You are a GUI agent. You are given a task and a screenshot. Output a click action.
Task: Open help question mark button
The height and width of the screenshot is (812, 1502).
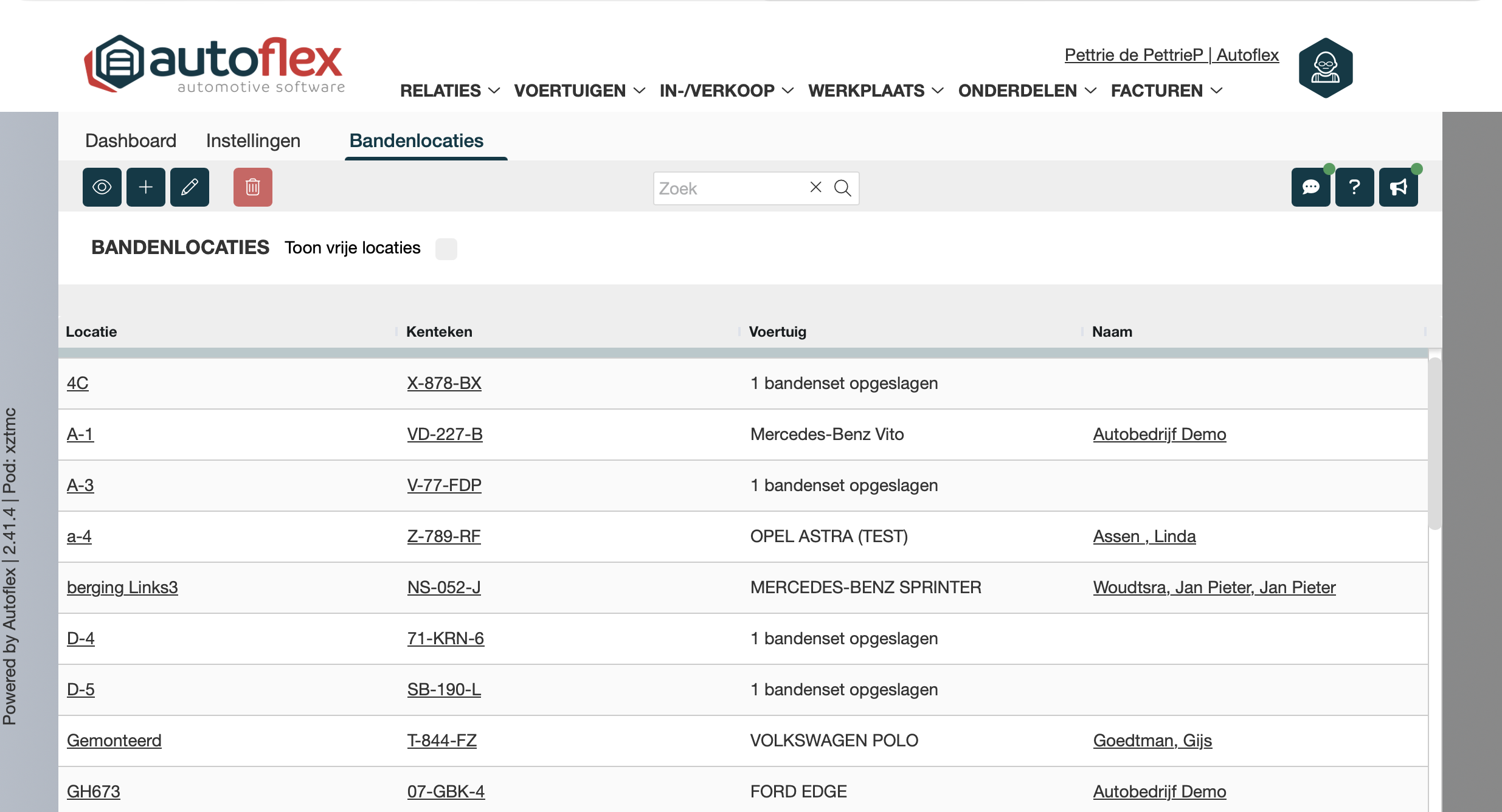1355,187
